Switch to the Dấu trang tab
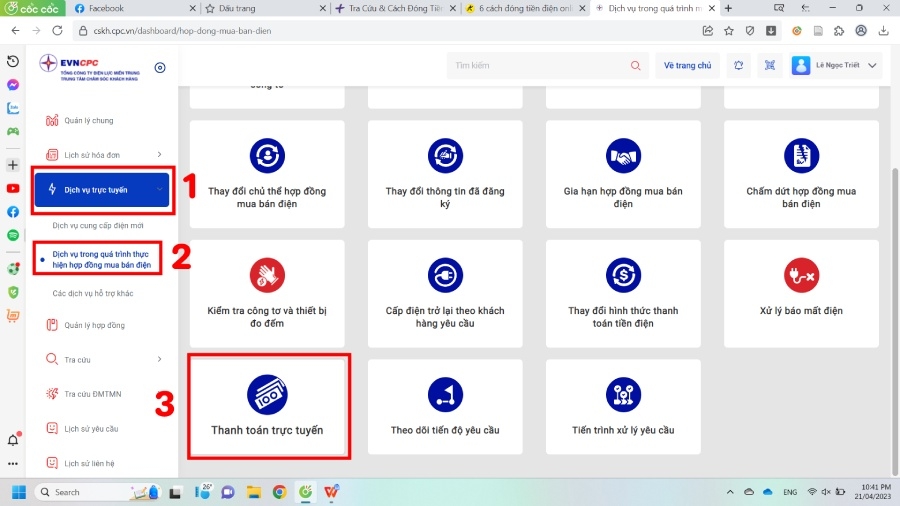Screen dimensions: 900x506 click(264, 8)
